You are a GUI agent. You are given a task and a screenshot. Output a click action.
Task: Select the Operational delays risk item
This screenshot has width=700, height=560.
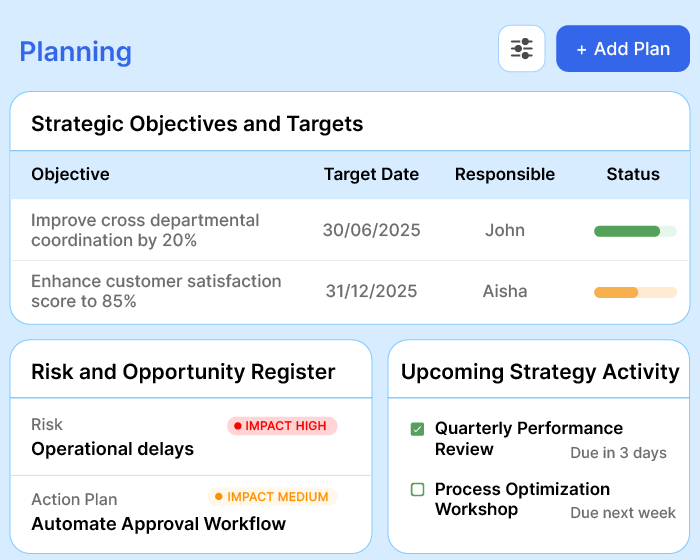112,449
